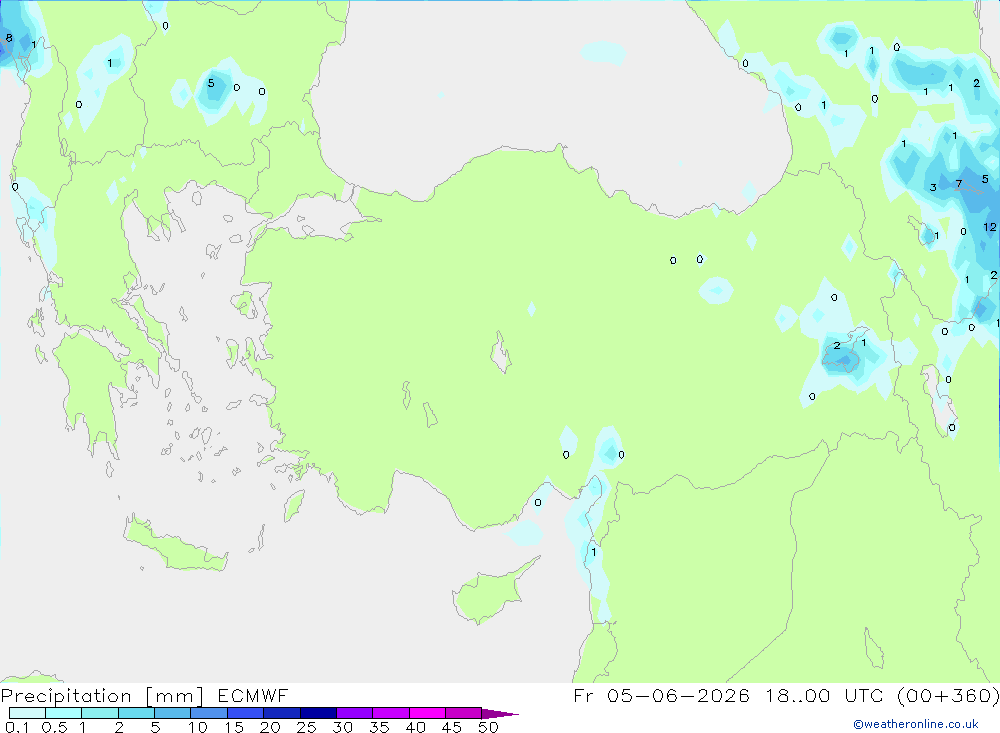Click the 0.5–1 mm legend color swatch
The height and width of the screenshot is (733, 1000).
point(63,713)
